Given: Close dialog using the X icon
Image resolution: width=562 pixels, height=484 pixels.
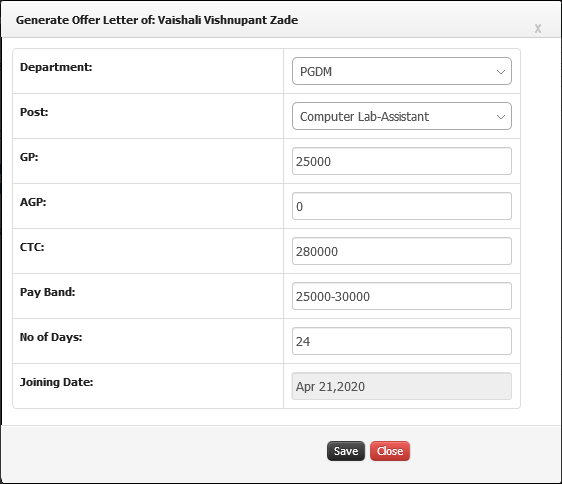Looking at the screenshot, I should click(x=538, y=29).
